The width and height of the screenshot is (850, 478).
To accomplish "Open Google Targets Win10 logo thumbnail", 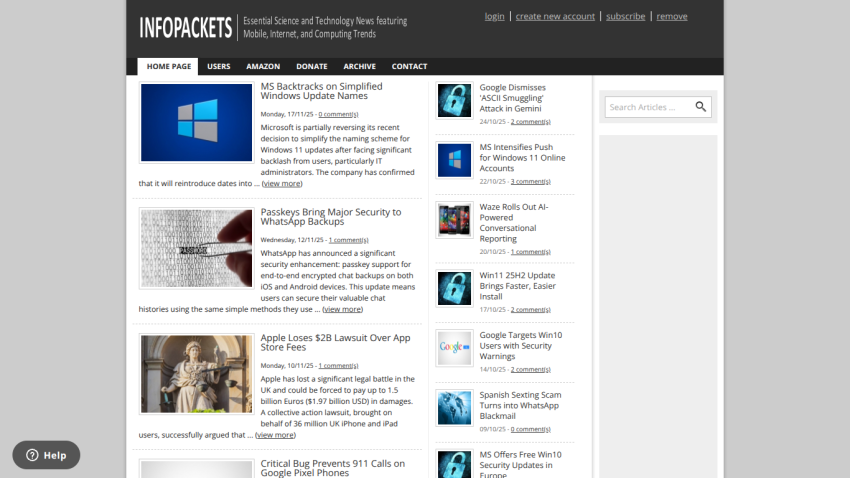I will (454, 348).
